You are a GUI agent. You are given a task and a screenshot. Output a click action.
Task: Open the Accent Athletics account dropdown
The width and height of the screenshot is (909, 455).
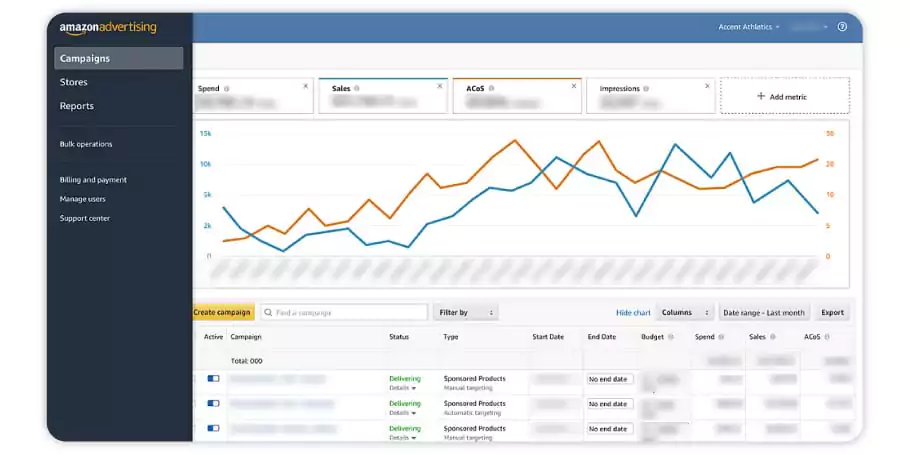[750, 27]
